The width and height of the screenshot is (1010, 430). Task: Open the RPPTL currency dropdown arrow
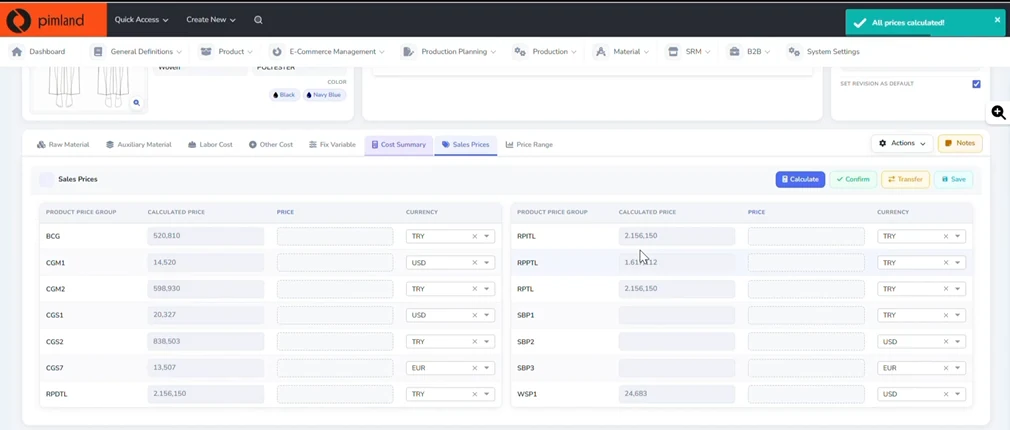[x=957, y=263]
